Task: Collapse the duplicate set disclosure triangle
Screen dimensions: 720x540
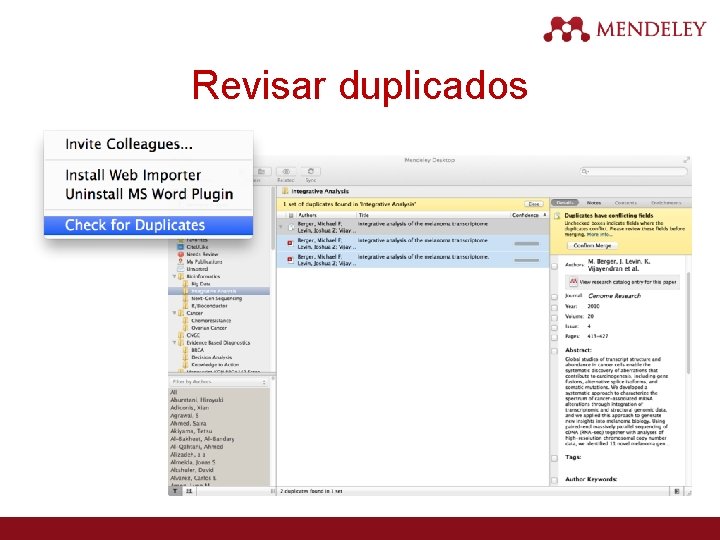Action: click(x=281, y=226)
